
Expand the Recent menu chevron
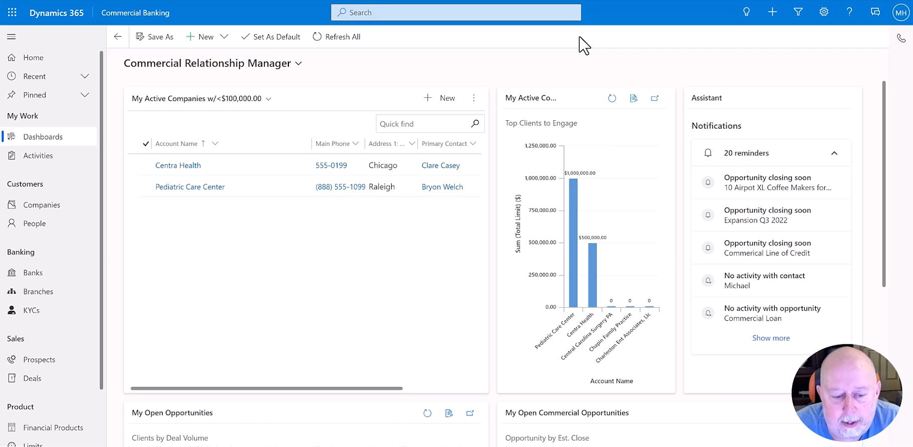[x=84, y=76]
